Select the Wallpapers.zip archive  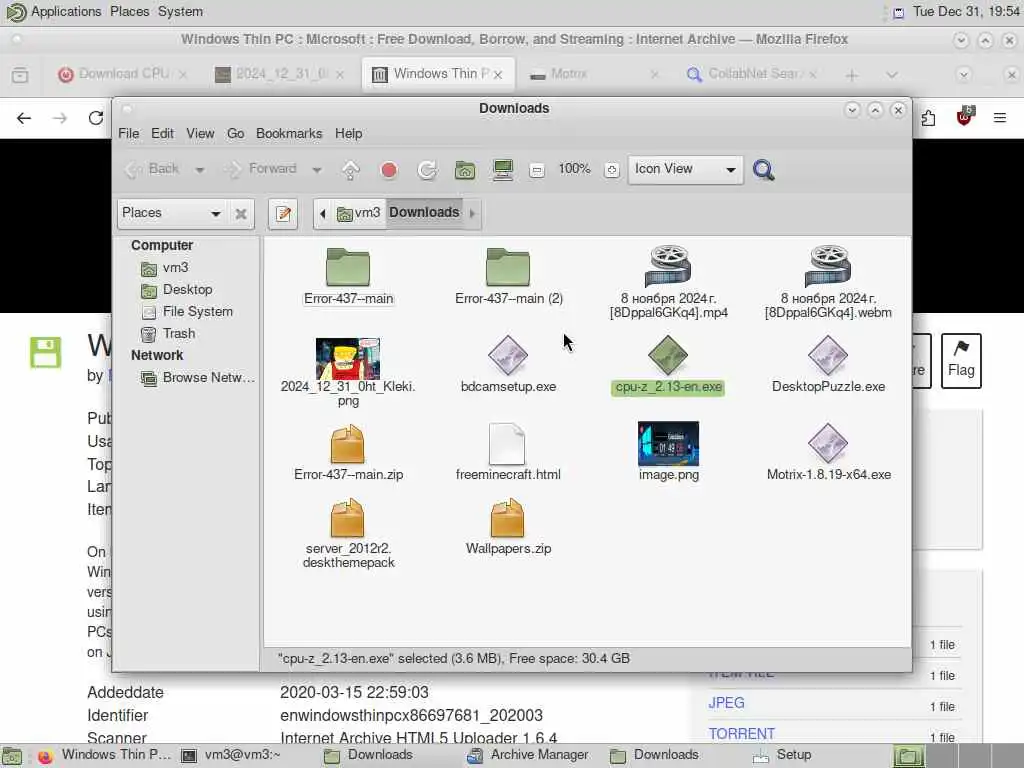point(508,526)
